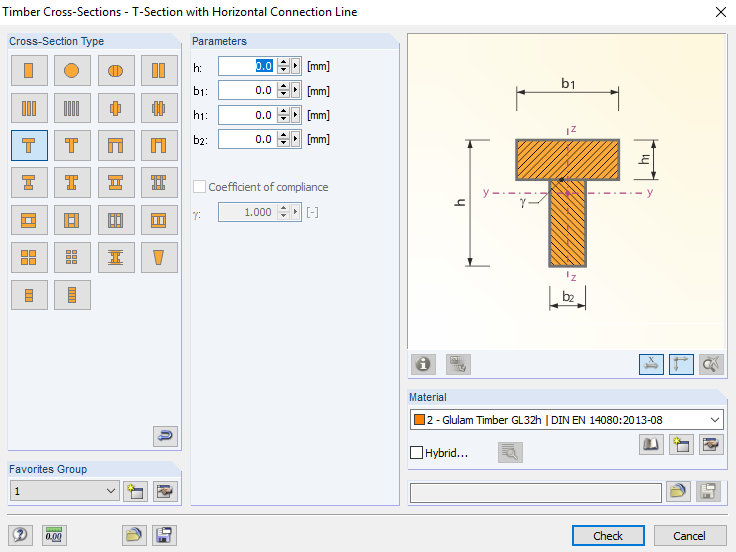Load saved cross-section folder icon at bottom
The image size is (736, 552).
click(x=134, y=535)
